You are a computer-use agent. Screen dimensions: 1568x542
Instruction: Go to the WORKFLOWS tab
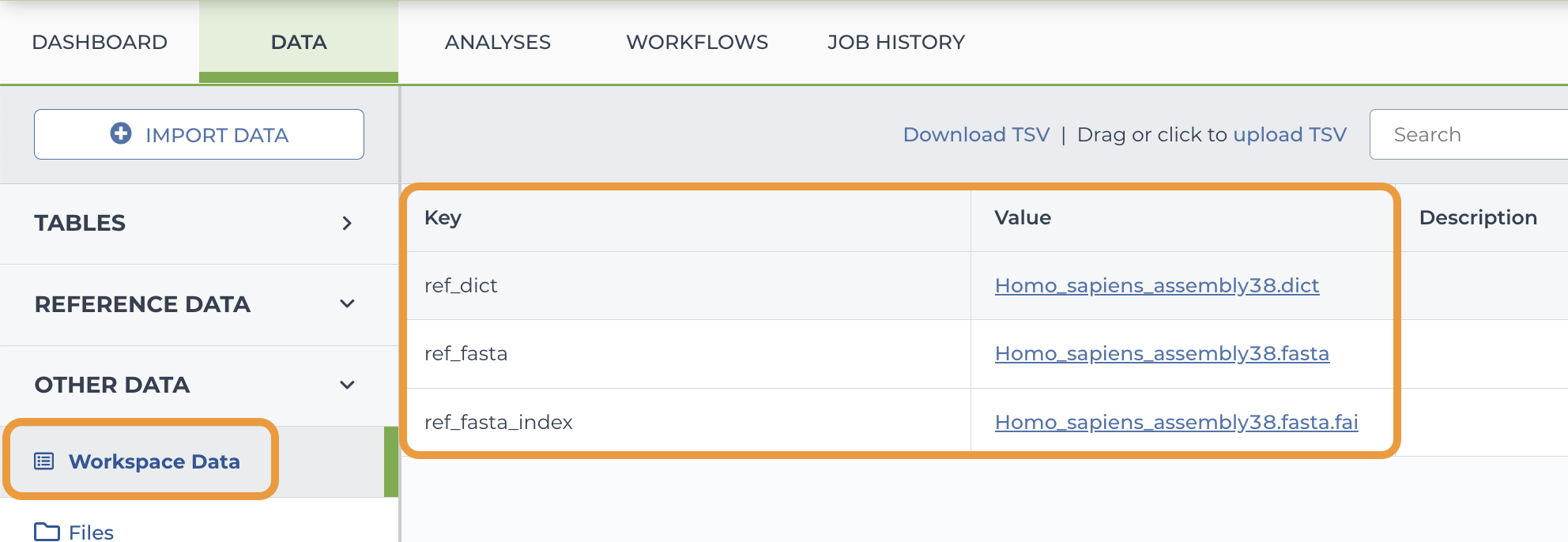click(x=697, y=42)
